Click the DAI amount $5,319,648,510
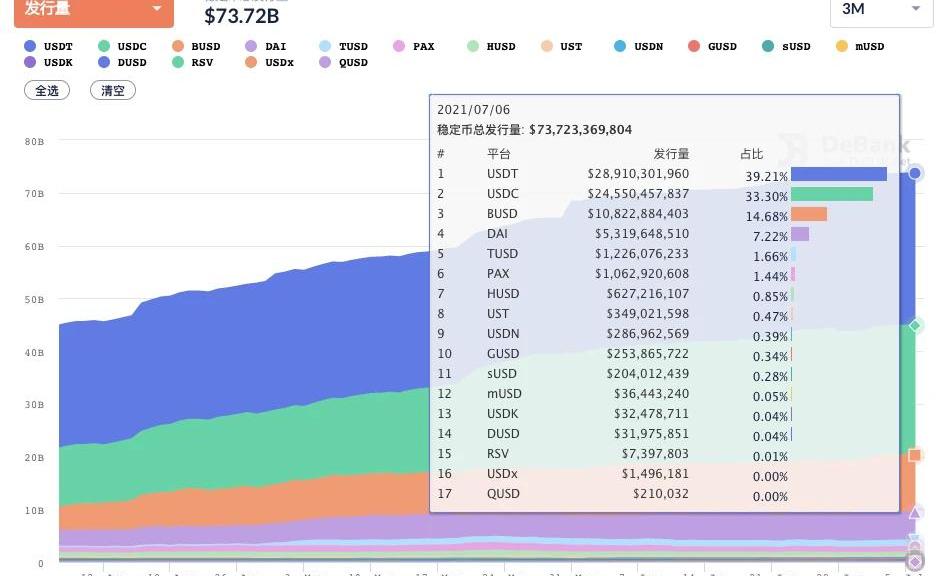The width and height of the screenshot is (946, 576). (642, 233)
